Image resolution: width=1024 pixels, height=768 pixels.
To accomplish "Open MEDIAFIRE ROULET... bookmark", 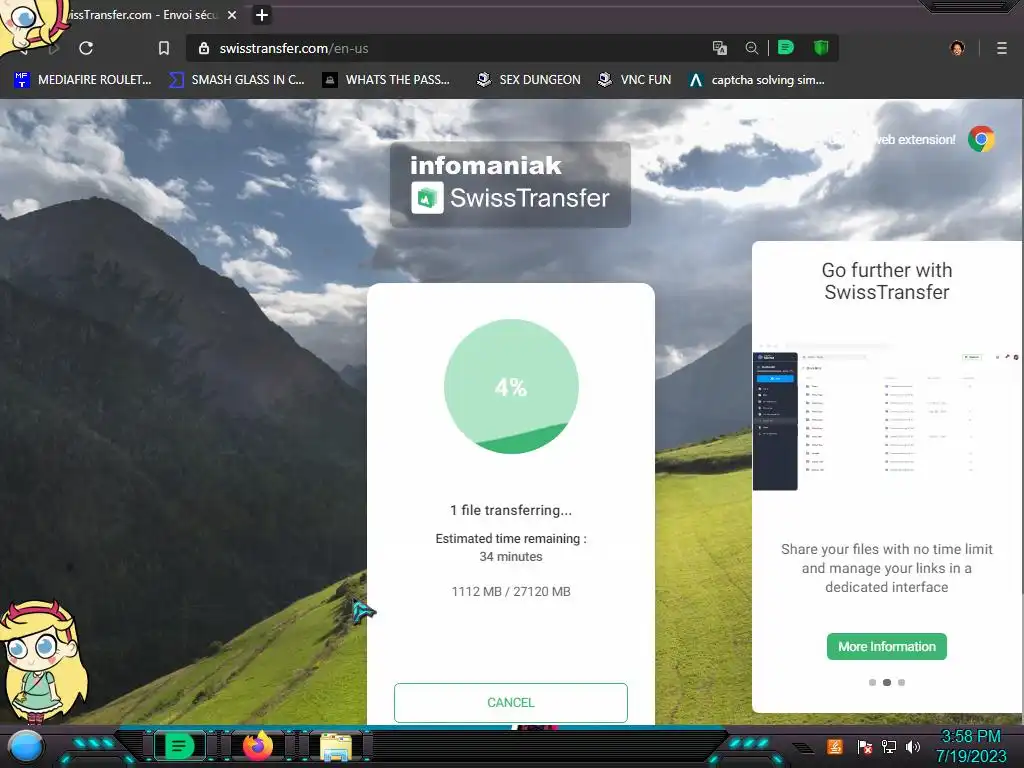I will 82,80.
